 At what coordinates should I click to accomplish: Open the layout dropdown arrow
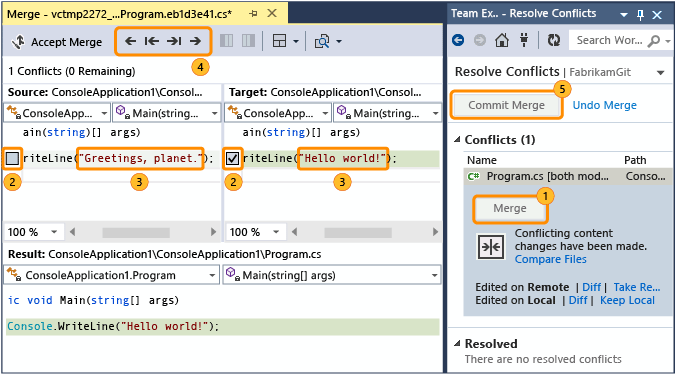point(296,42)
